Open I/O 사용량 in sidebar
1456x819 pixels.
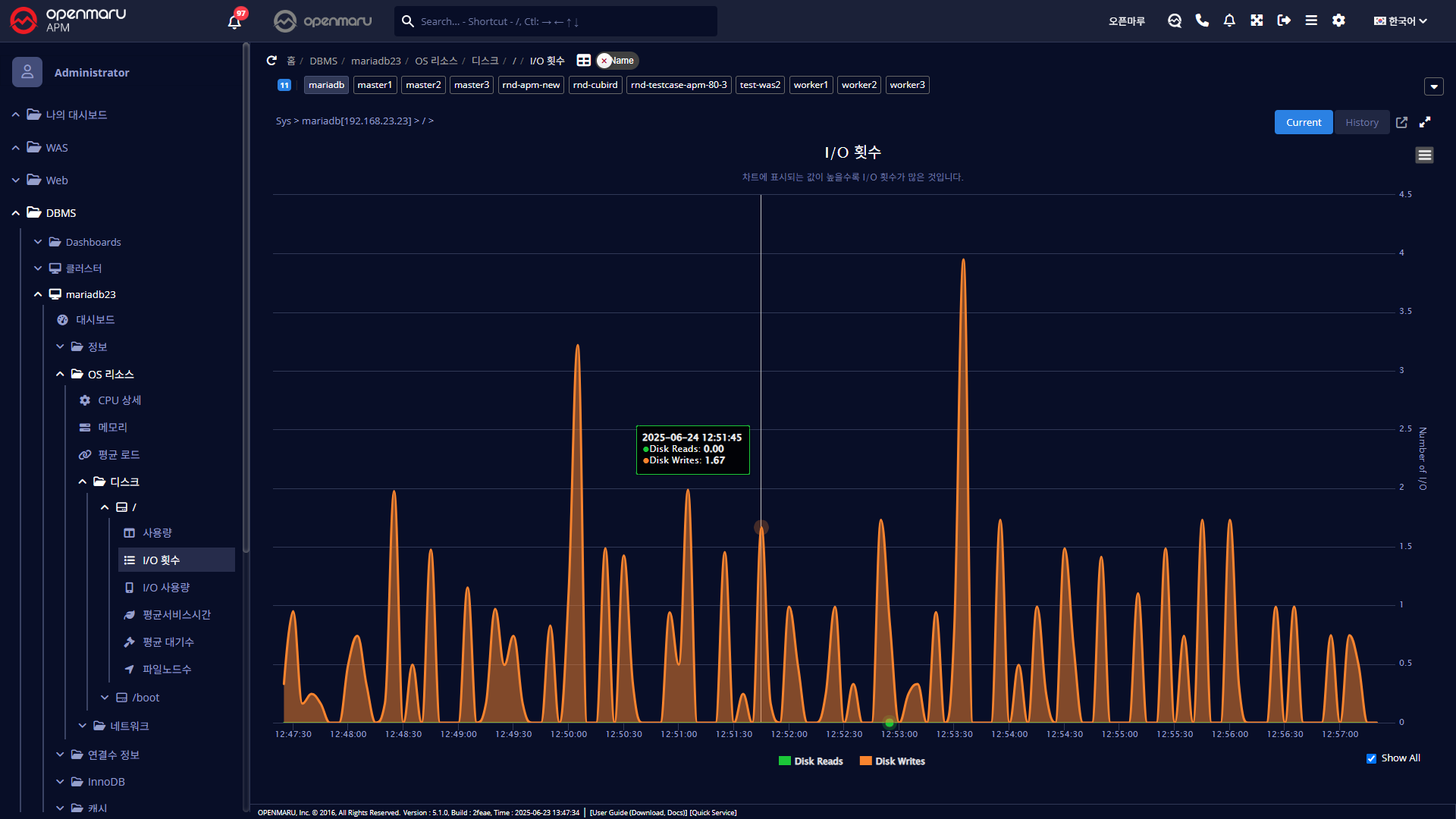pos(166,588)
